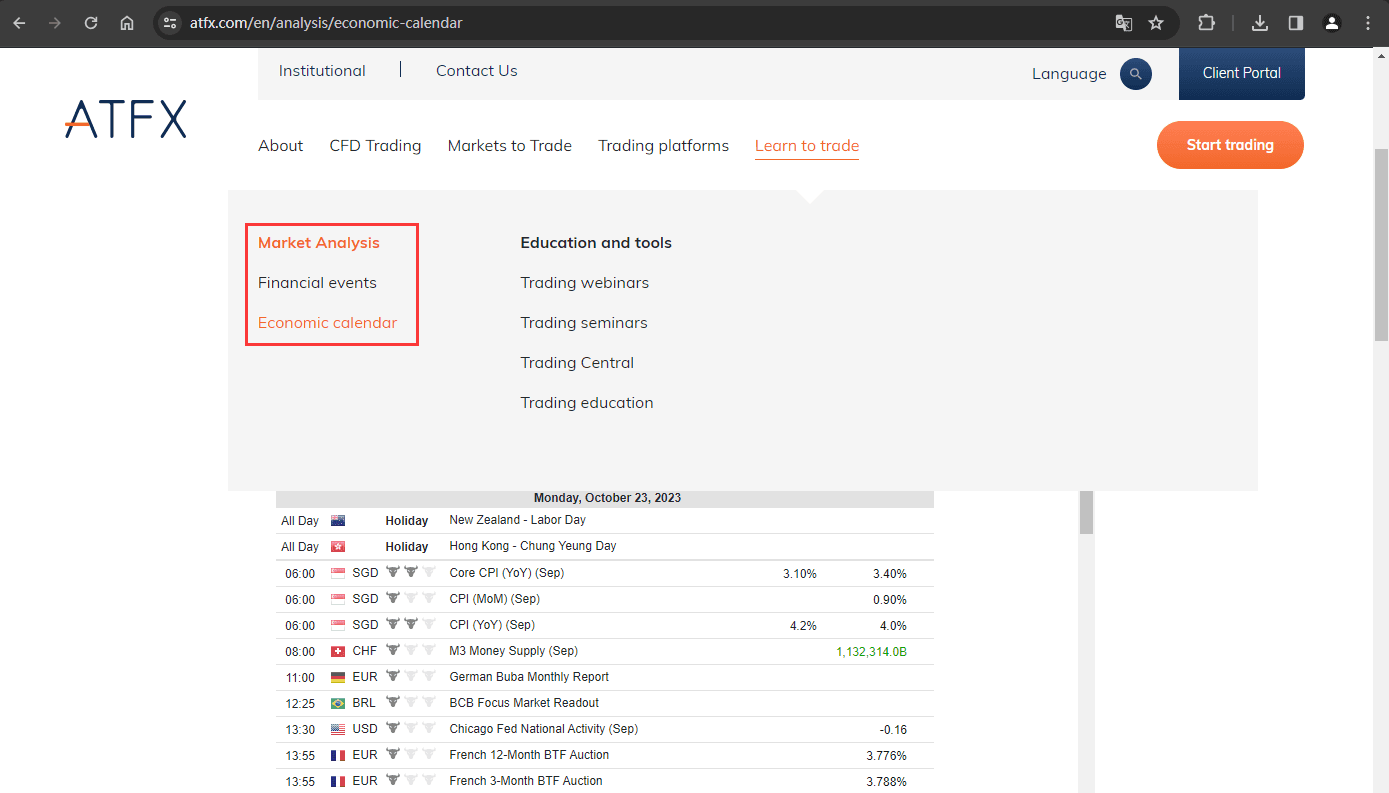Image resolution: width=1389 pixels, height=793 pixels.
Task: Open German Buba Monthly Report event
Action: 529,677
